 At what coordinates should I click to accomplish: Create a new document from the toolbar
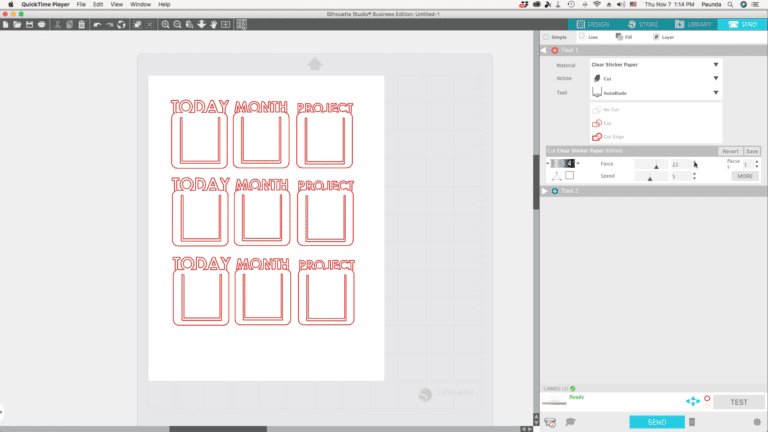coord(5,24)
